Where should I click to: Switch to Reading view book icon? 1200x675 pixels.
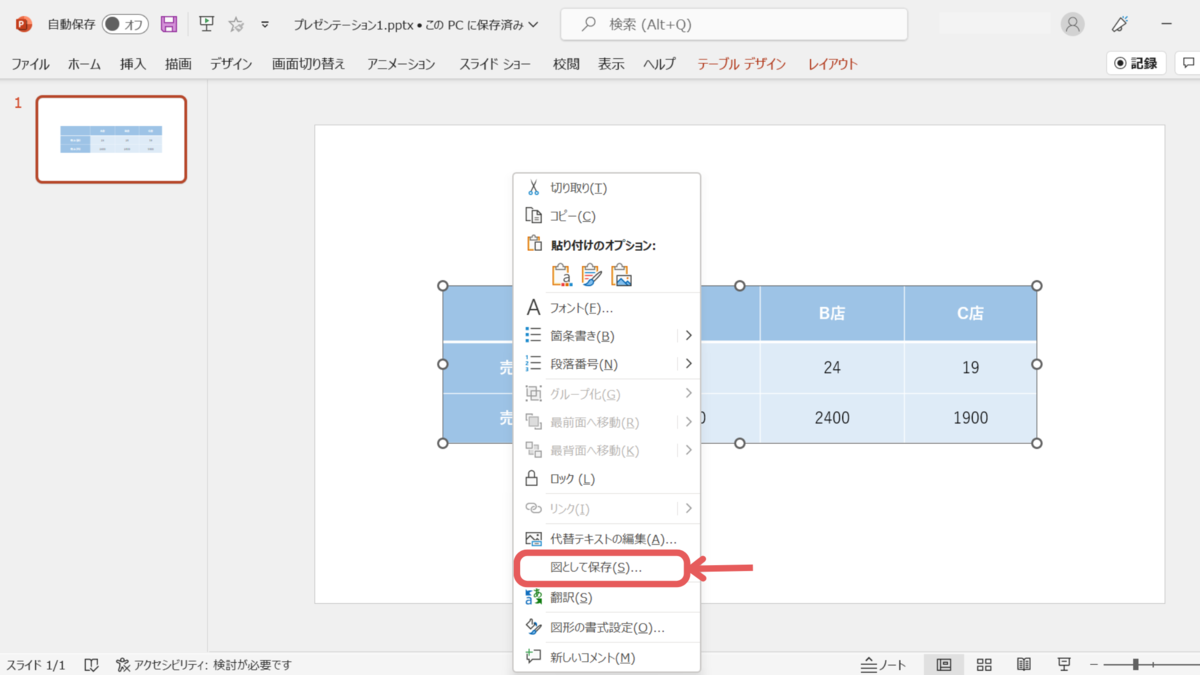pyautogui.click(x=1024, y=665)
